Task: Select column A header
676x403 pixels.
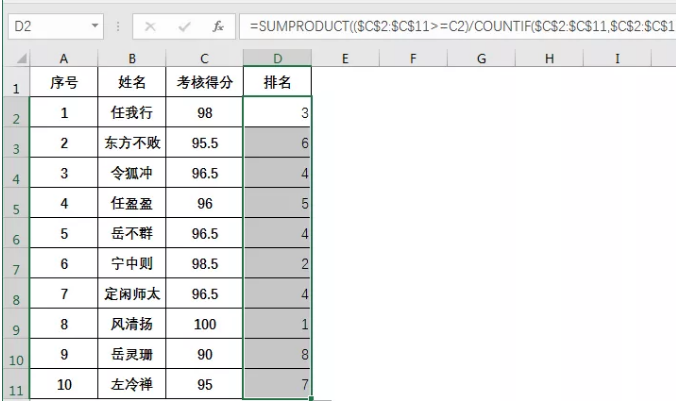Action: pos(64,59)
